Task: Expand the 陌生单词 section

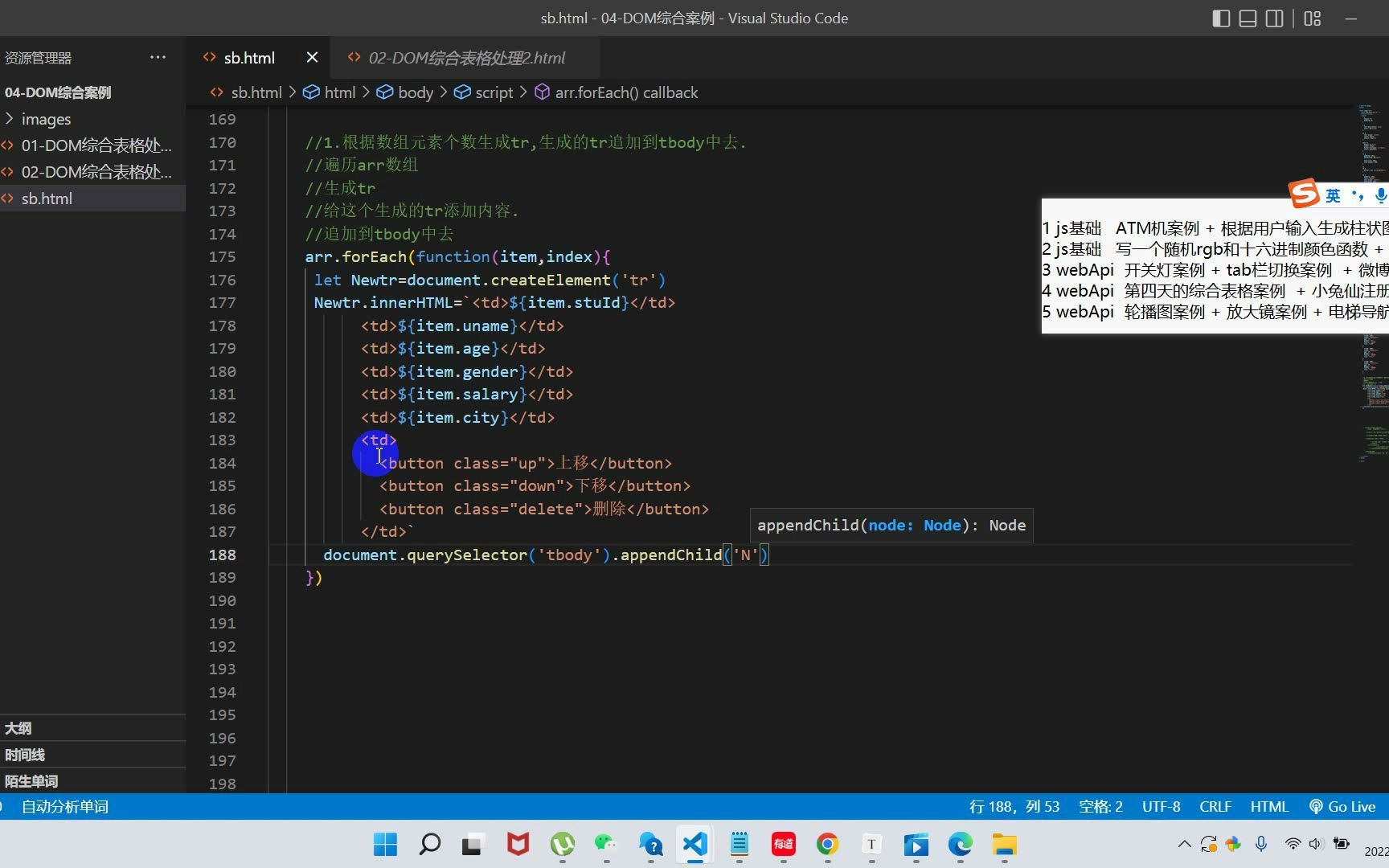Action: pyautogui.click(x=92, y=781)
